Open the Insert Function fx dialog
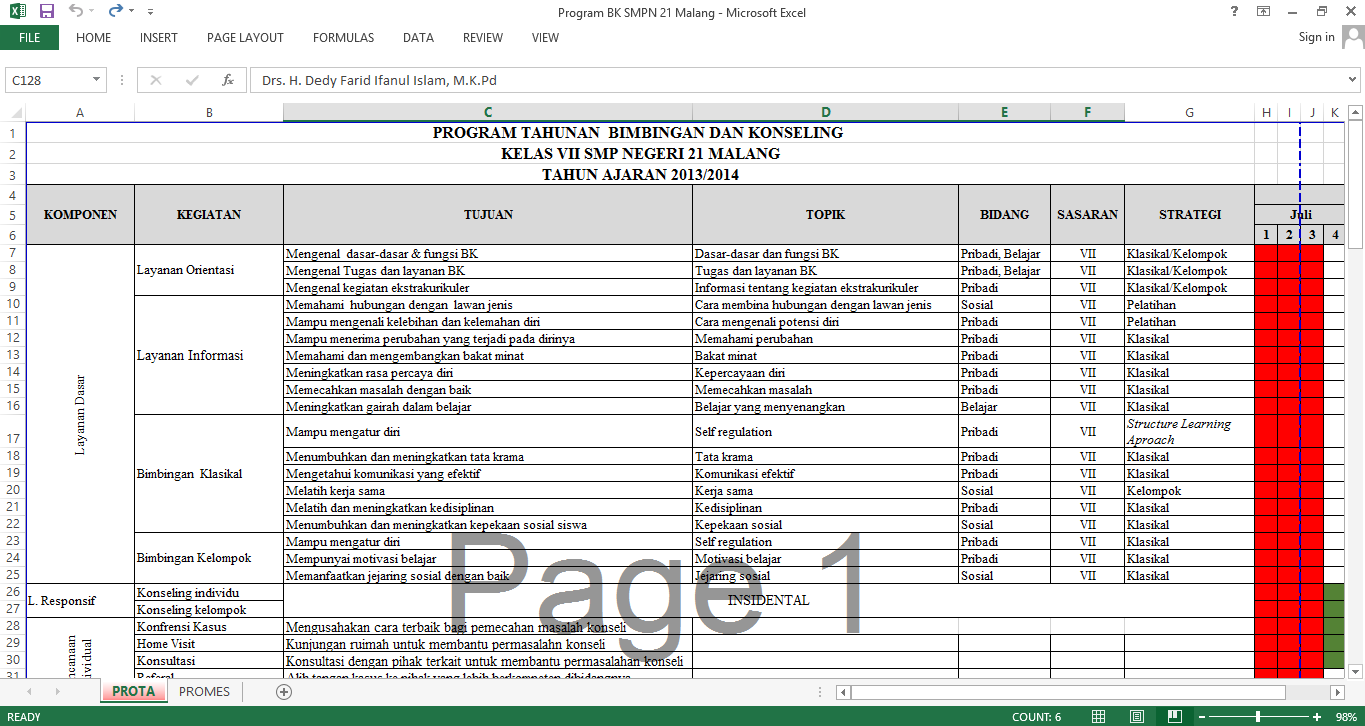Viewport: 1365px width, 726px height. pyautogui.click(x=228, y=80)
